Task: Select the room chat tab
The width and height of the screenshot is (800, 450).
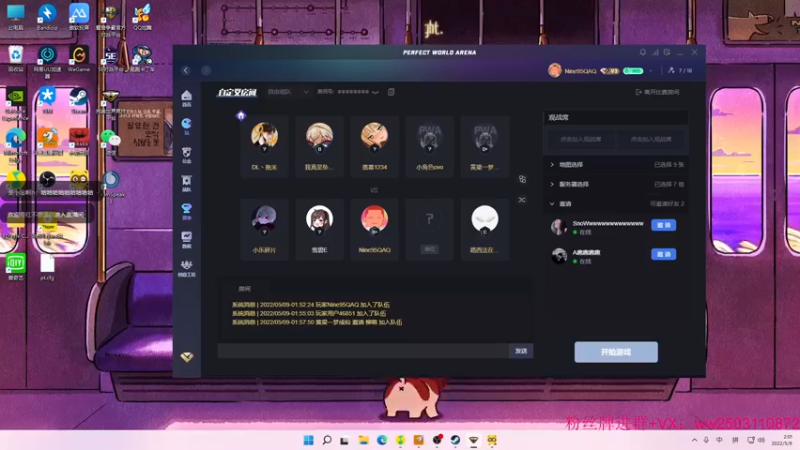Action: click(x=244, y=289)
